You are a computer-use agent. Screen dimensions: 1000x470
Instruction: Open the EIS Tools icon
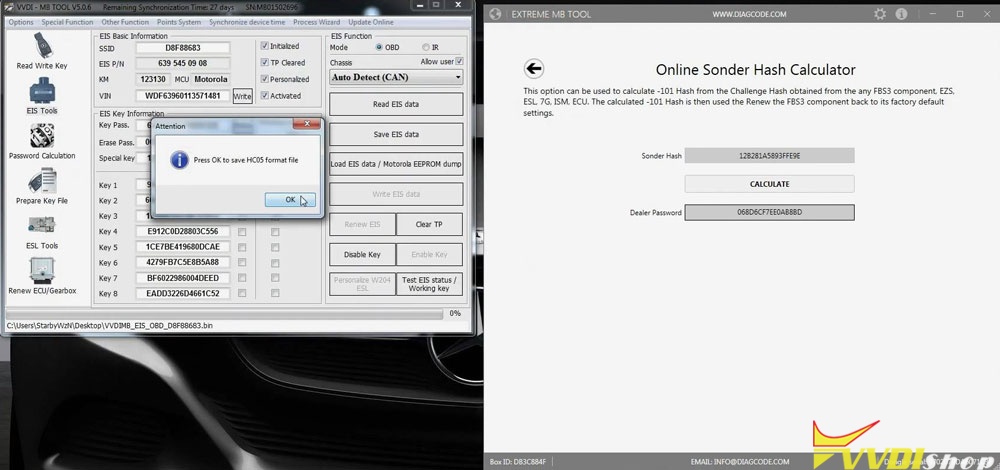(x=42, y=96)
